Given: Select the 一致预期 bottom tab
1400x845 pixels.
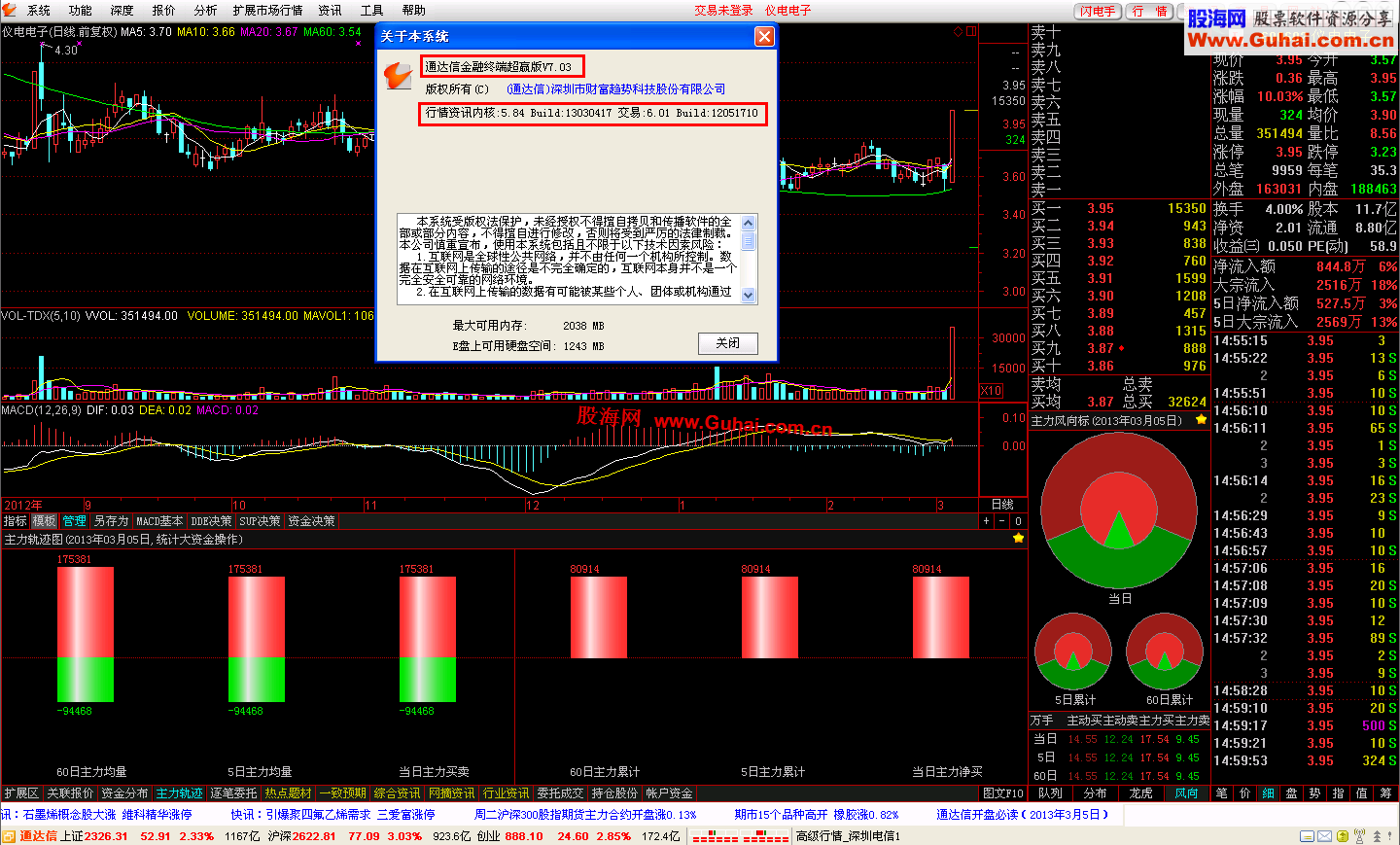Looking at the screenshot, I should coord(342,793).
